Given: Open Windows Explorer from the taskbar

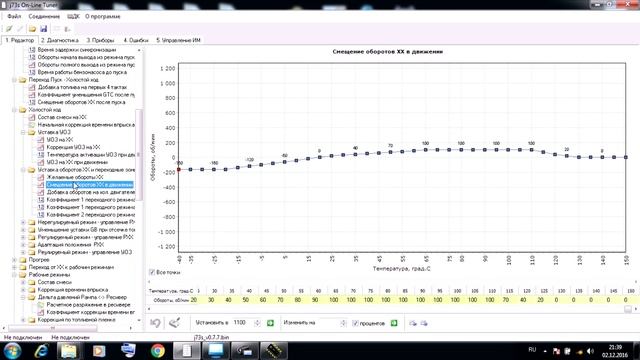Looking at the screenshot, I should [x=69, y=351].
